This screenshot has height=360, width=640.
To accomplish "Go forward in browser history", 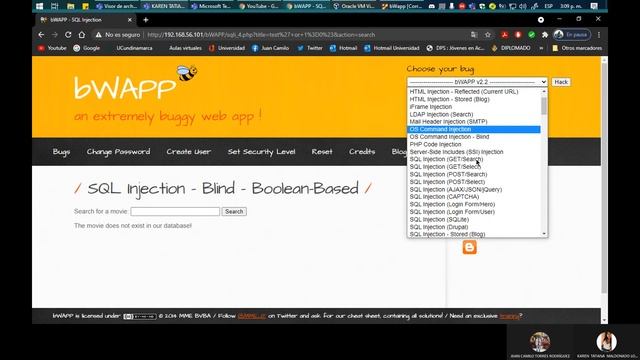I will pos(55,35).
